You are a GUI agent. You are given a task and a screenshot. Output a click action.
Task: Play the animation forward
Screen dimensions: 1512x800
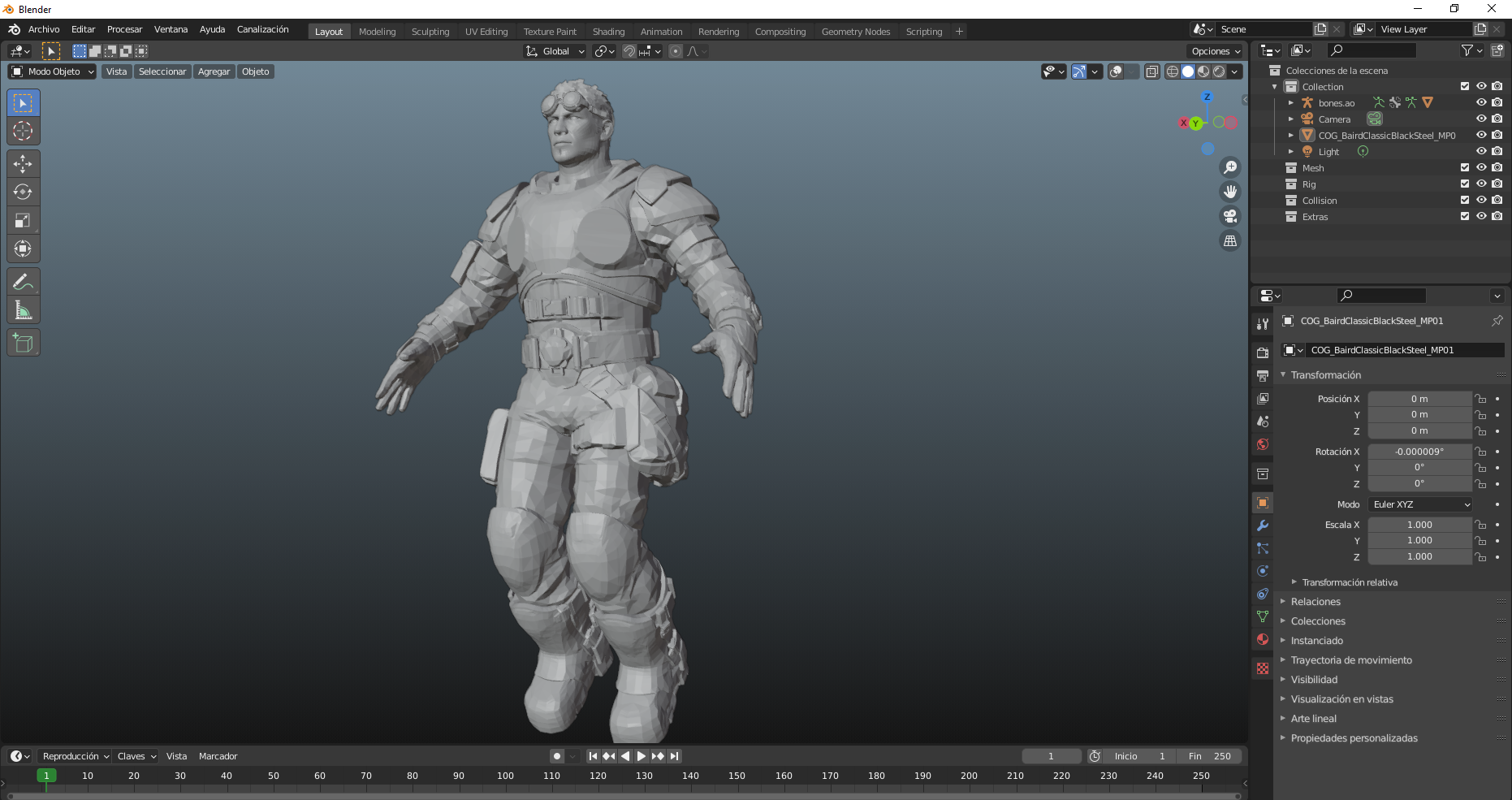642,756
